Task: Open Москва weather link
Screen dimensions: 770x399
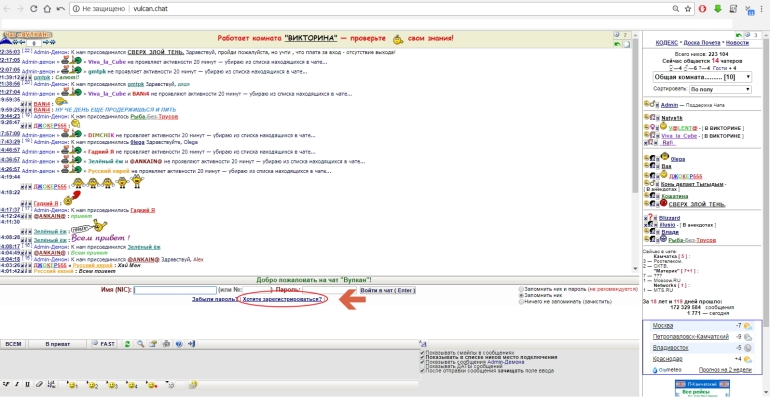Action: tap(662, 326)
